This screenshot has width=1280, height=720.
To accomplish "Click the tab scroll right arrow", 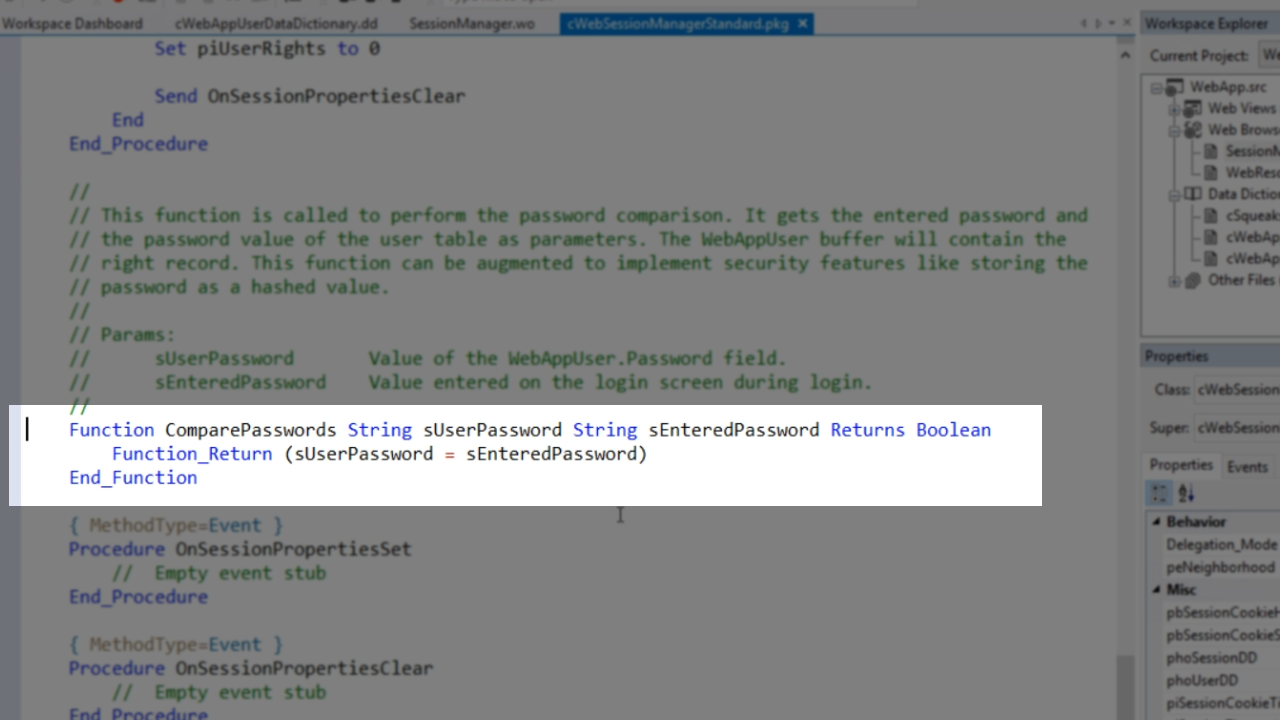I will [x=1098, y=23].
